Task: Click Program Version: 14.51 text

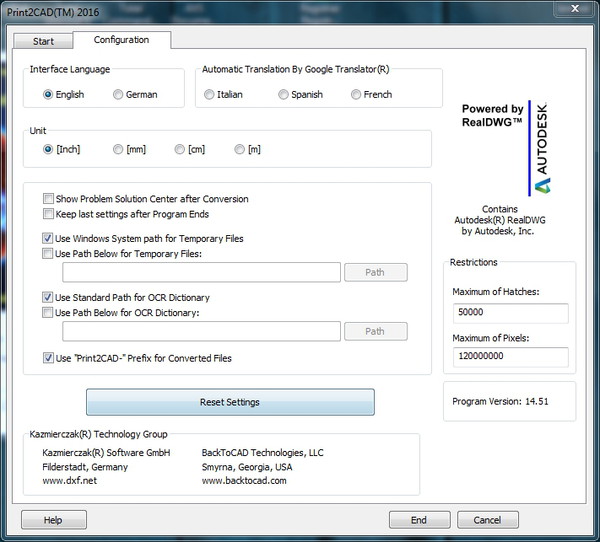Action: click(500, 402)
